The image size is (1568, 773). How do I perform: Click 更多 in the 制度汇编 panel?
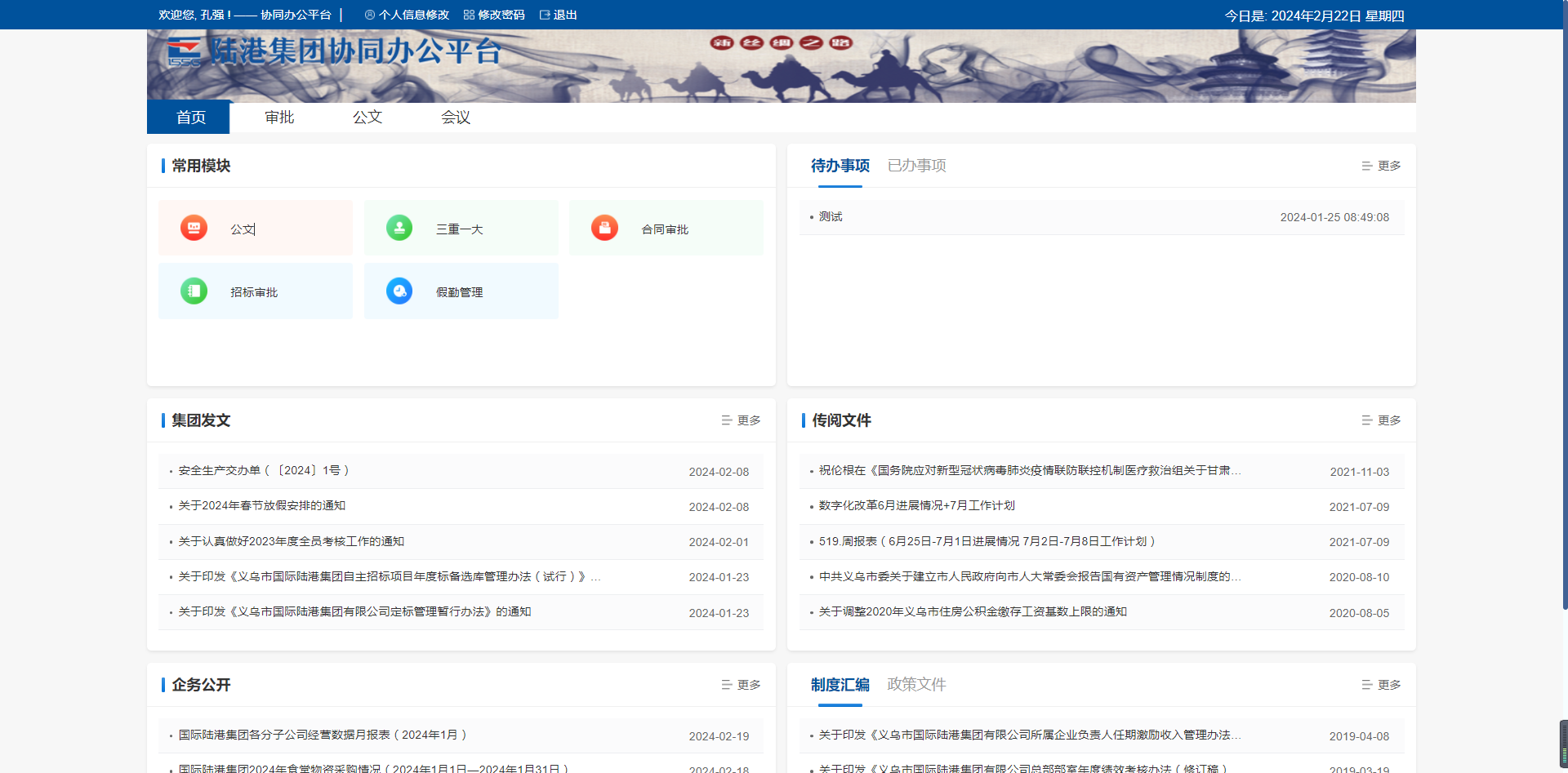tap(1389, 685)
